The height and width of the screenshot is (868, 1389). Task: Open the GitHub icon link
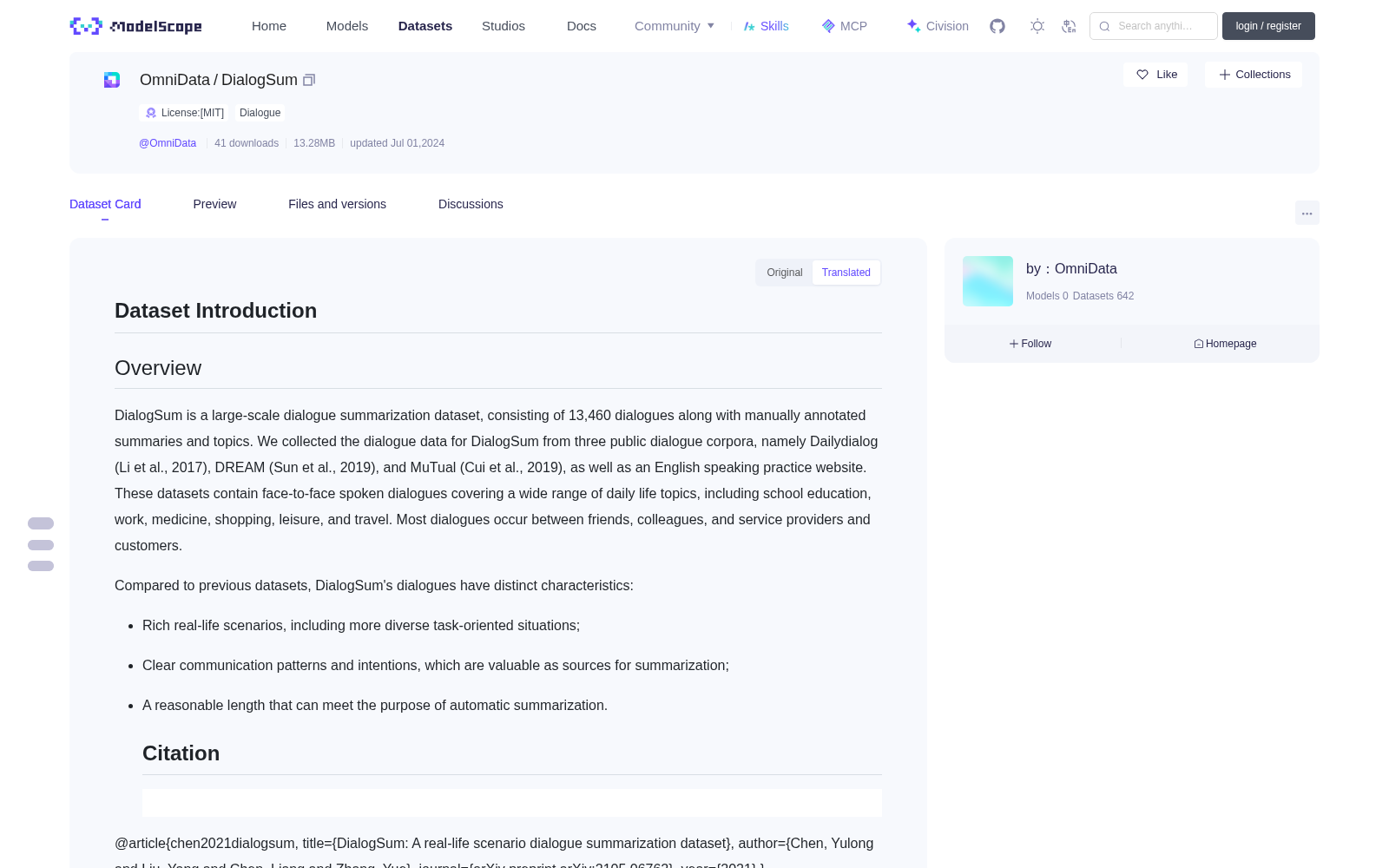997,26
